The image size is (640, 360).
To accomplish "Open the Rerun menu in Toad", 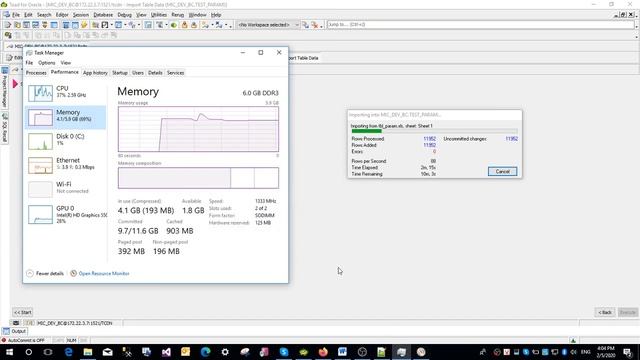I will tap(178, 15).
